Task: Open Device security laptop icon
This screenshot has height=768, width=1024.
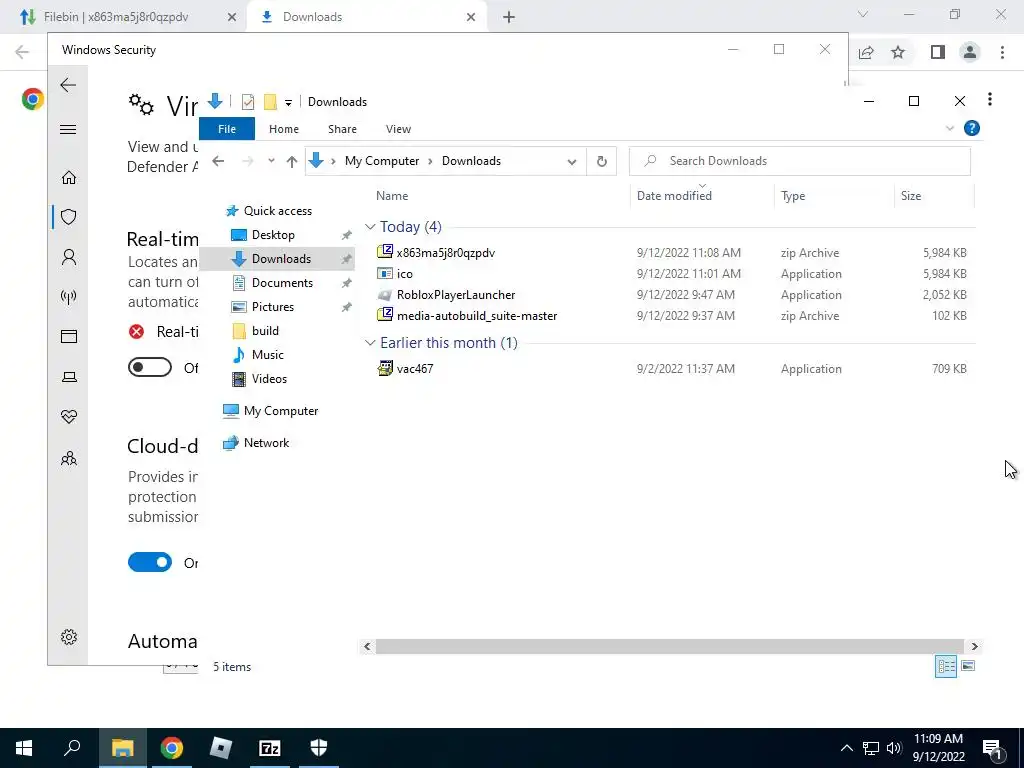Action: [69, 377]
